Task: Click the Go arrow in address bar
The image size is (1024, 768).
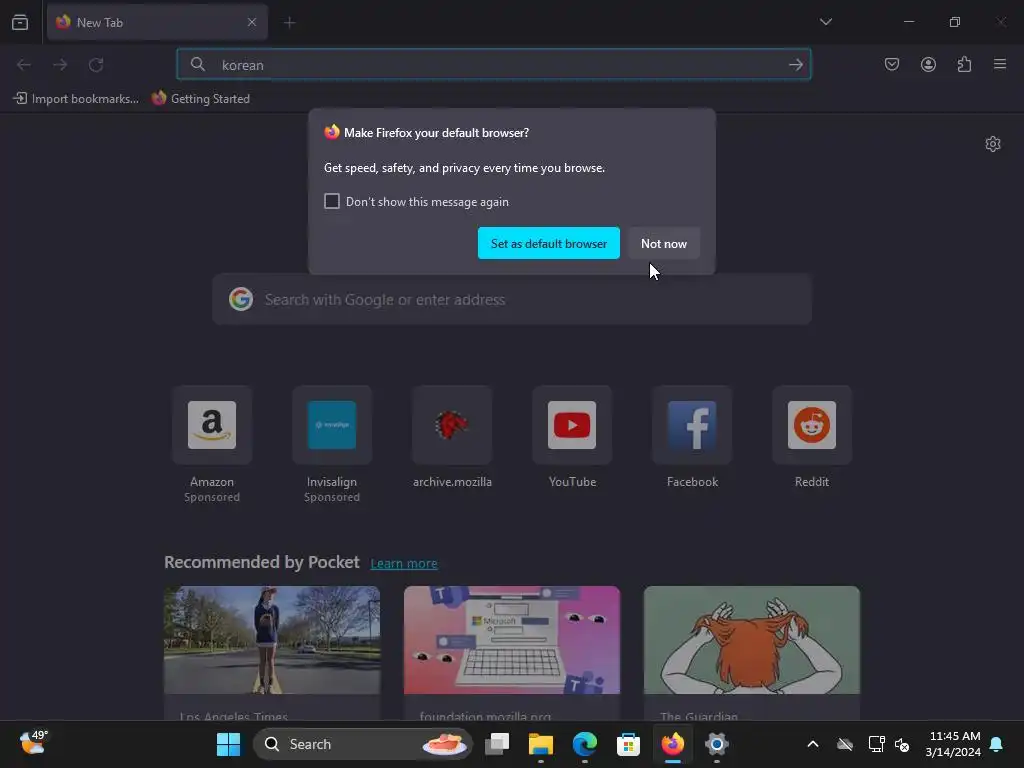Action: tap(795, 65)
